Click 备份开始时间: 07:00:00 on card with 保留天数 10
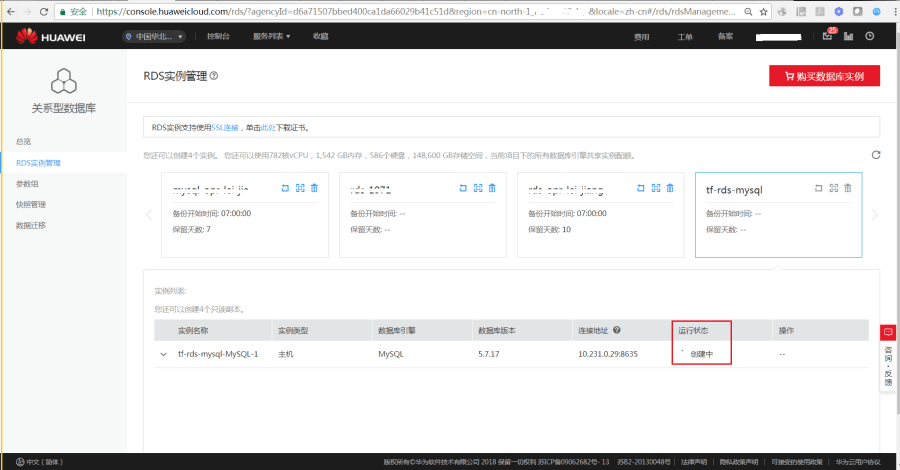Image resolution: width=900 pixels, height=470 pixels. pyautogui.click(x=567, y=213)
